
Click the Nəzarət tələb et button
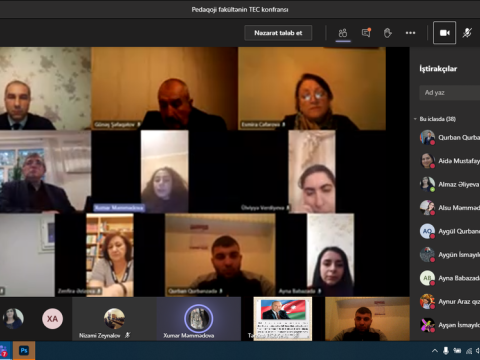point(278,33)
